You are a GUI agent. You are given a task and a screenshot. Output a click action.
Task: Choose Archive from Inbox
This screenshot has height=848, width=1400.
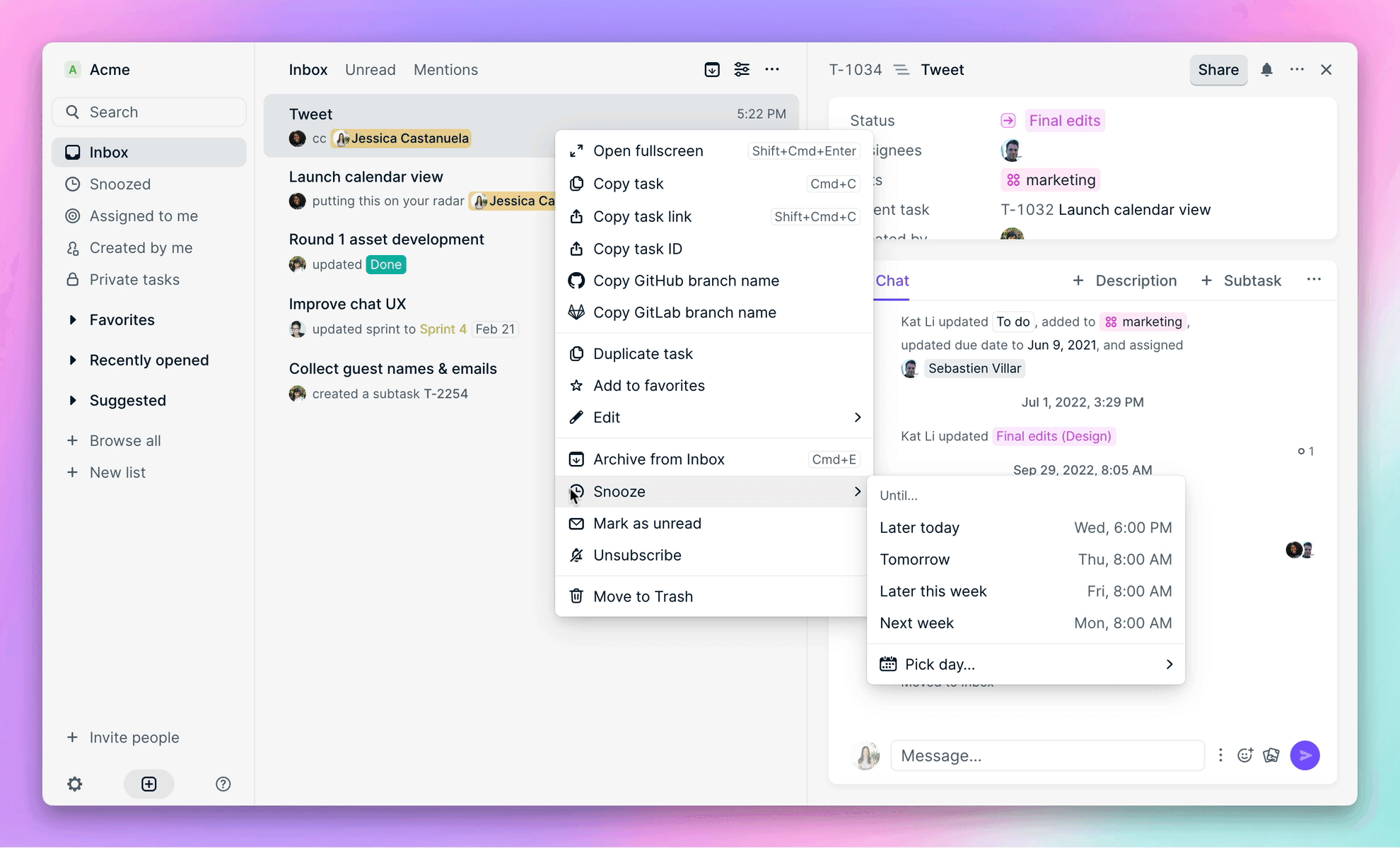point(714,459)
